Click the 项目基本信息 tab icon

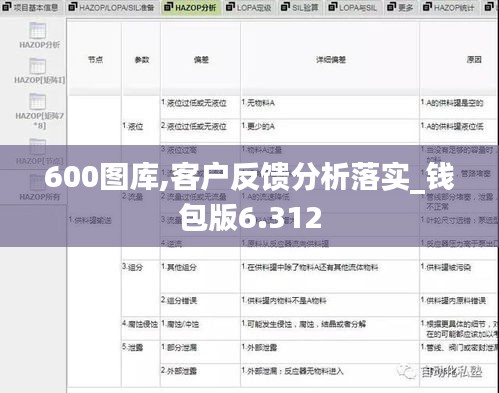click(x=7, y=7)
